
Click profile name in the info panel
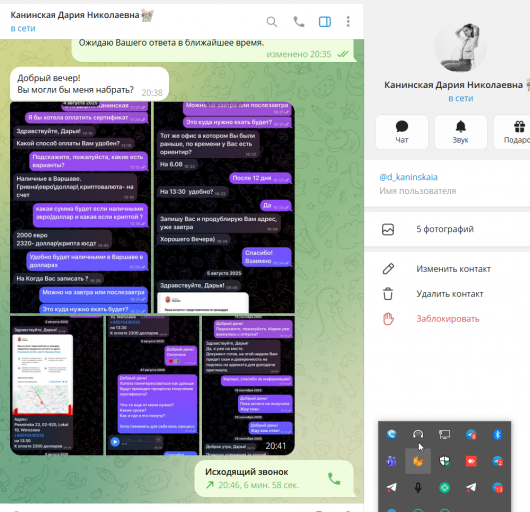453,85
